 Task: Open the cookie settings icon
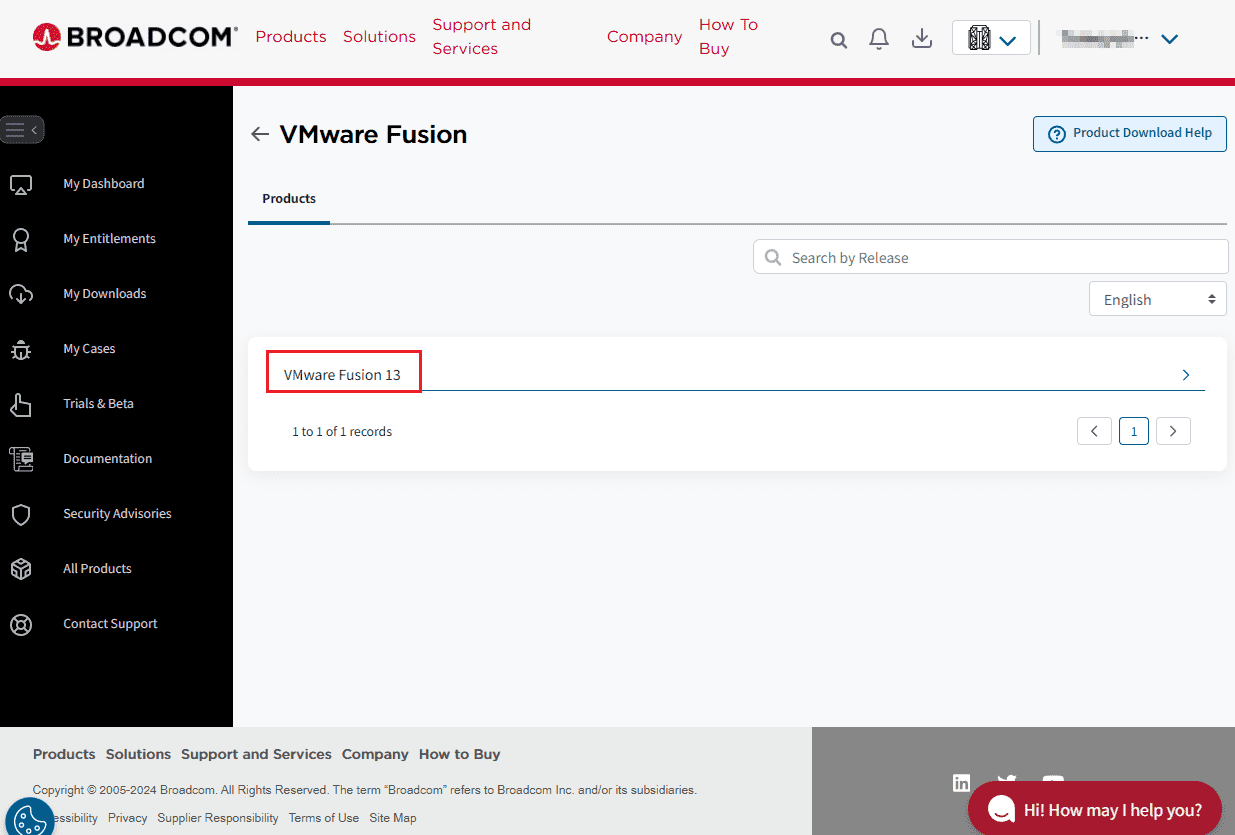pos(28,818)
